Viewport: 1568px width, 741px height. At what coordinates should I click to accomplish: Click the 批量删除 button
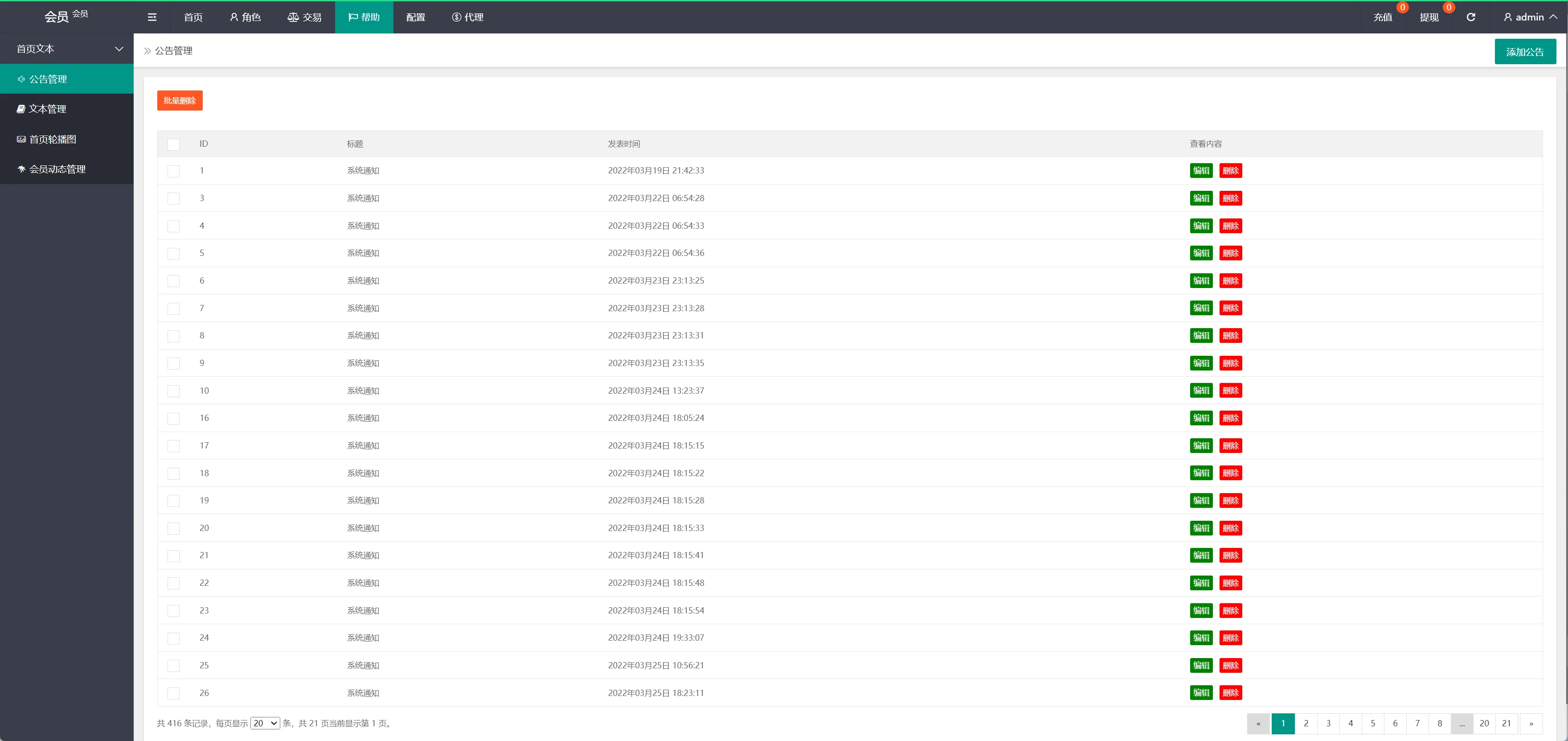coord(180,100)
